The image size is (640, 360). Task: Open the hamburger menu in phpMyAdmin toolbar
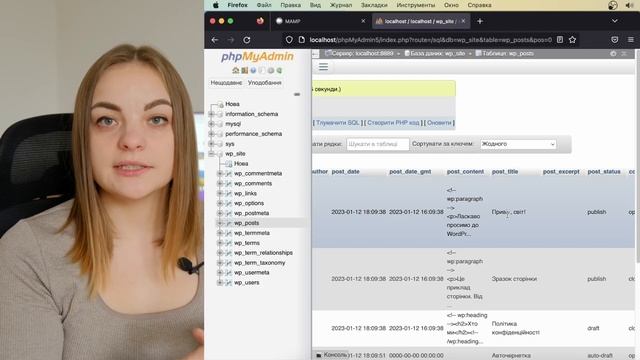(323, 67)
